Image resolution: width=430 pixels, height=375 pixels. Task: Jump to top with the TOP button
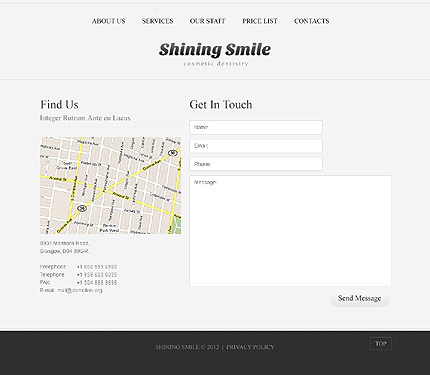[381, 343]
